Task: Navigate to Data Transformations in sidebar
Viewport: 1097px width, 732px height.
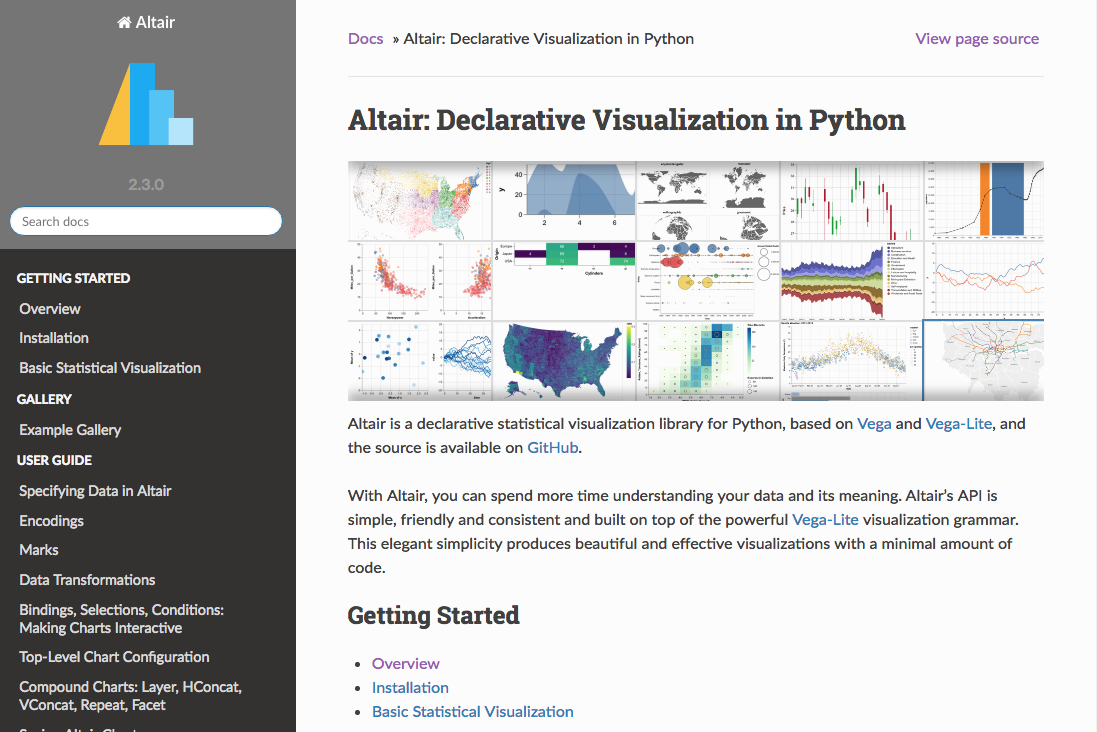Action: (87, 580)
